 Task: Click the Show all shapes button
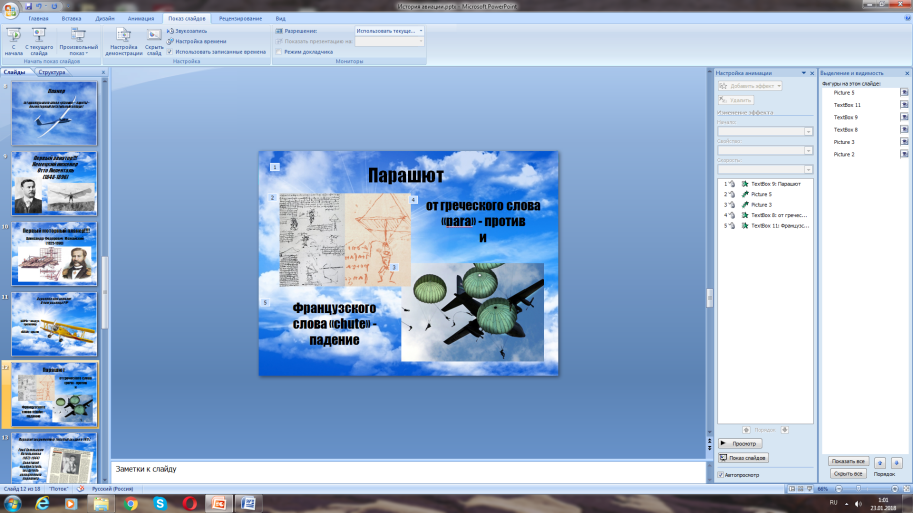pos(848,461)
